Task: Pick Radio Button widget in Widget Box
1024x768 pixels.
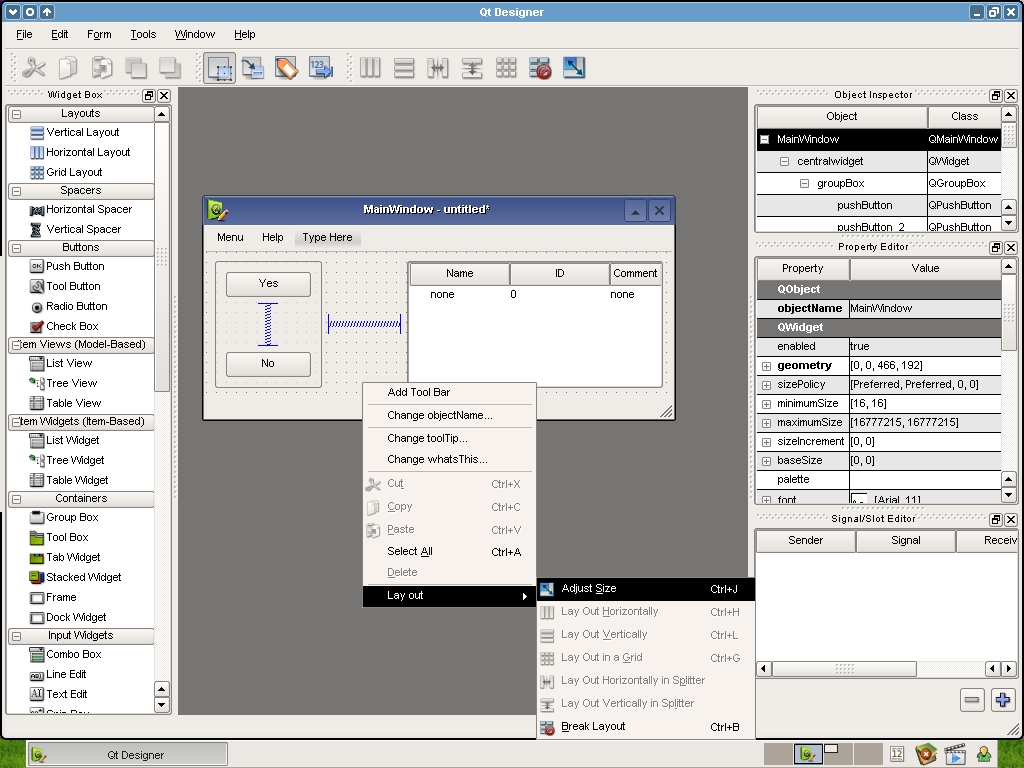Action: point(69,306)
